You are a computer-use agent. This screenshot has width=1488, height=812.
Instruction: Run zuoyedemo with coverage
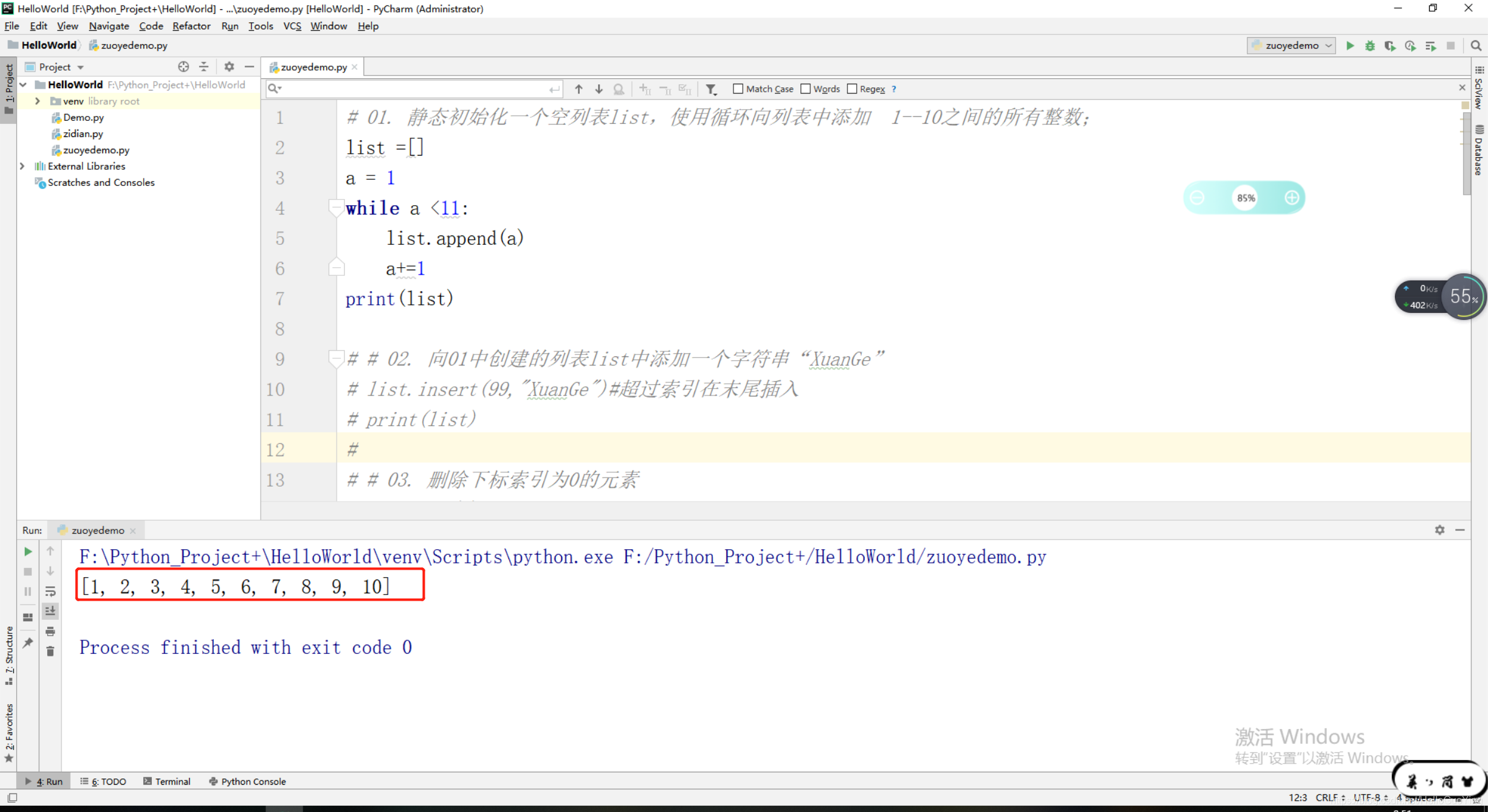(1390, 45)
